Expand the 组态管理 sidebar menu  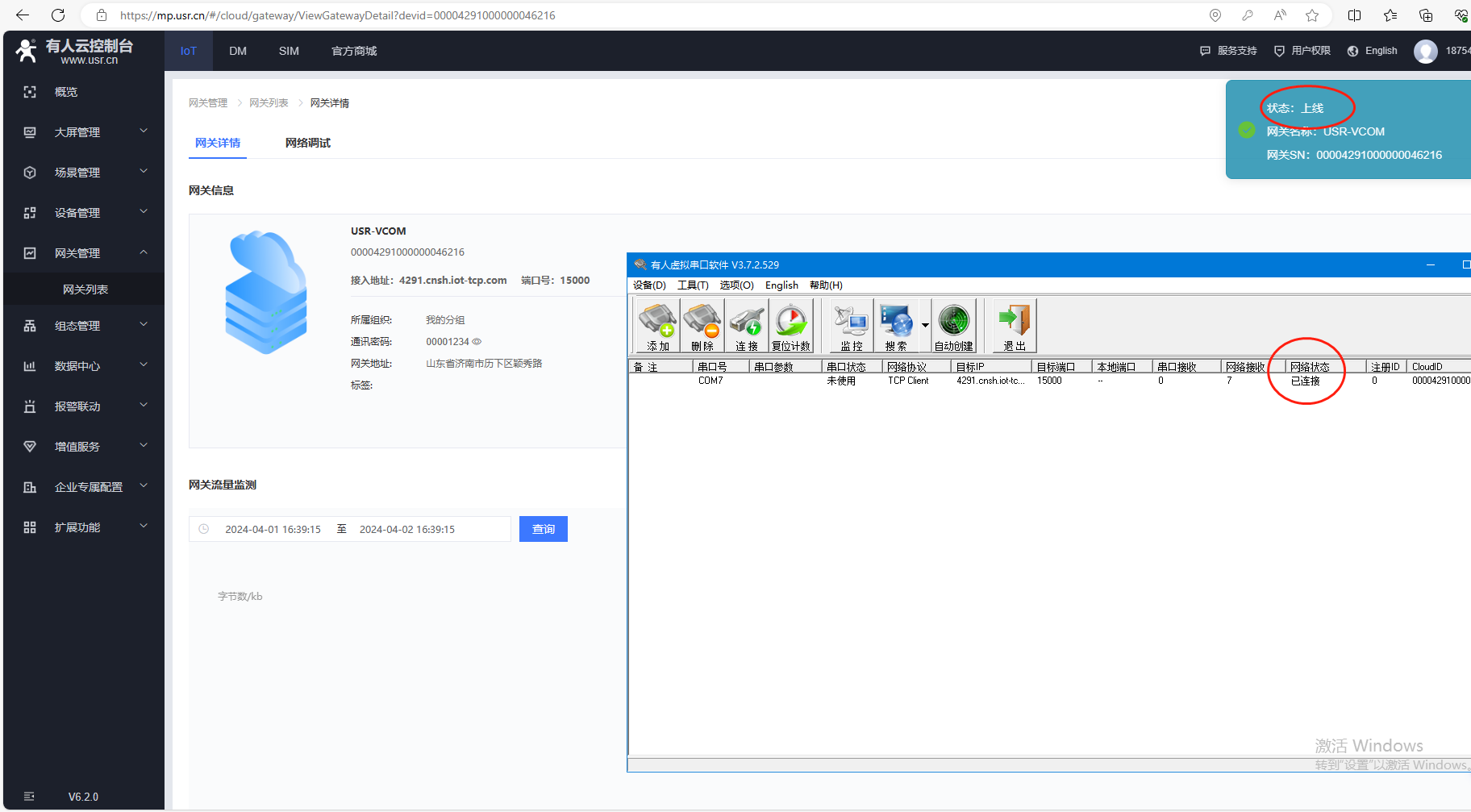pyautogui.click(x=84, y=326)
